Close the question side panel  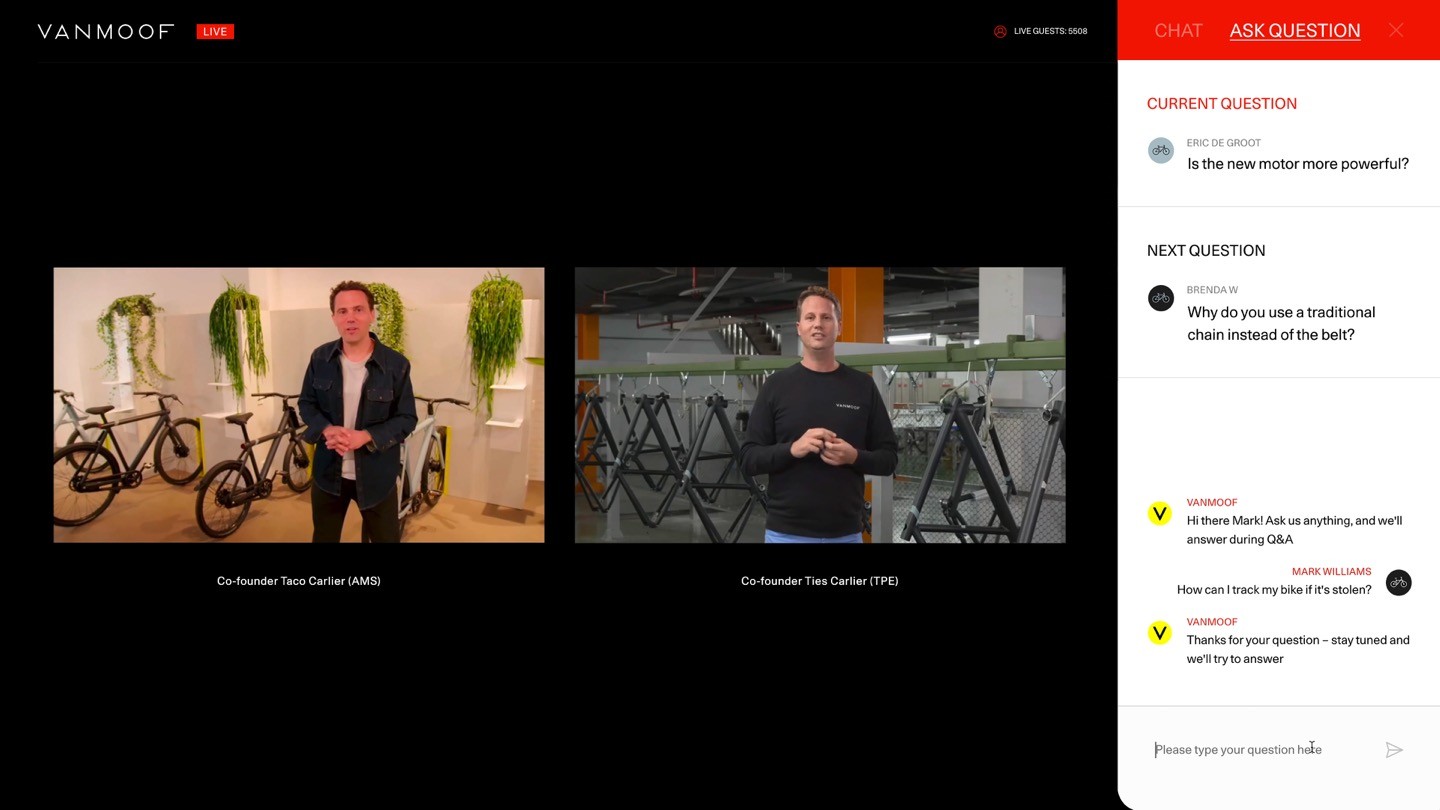click(x=1396, y=30)
